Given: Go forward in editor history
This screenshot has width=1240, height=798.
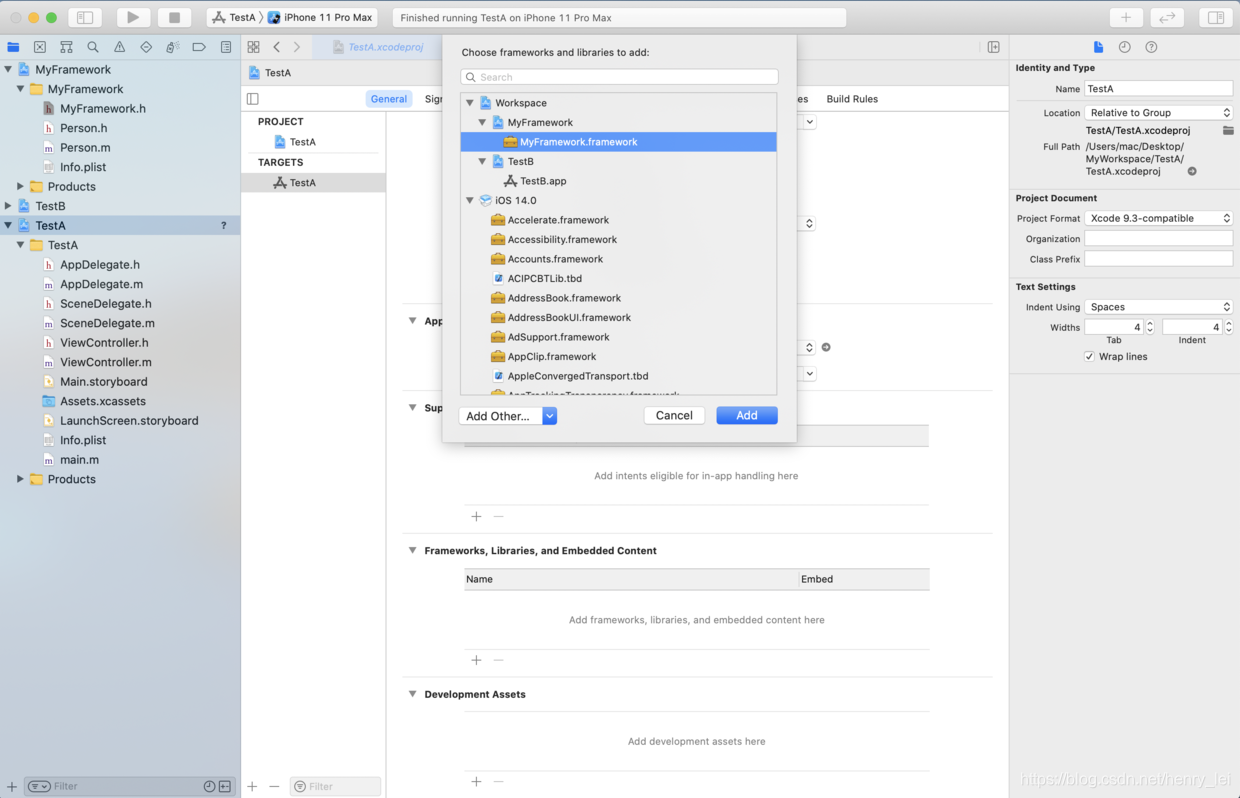Looking at the screenshot, I should pos(297,47).
